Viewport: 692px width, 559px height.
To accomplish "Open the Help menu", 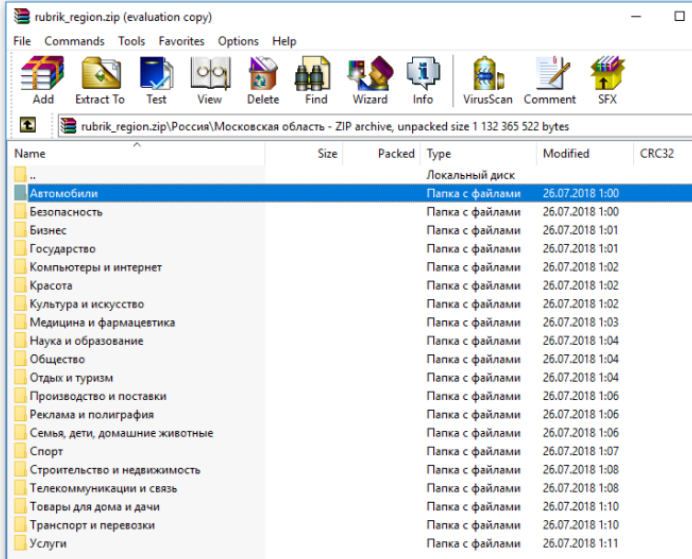I will (284, 41).
